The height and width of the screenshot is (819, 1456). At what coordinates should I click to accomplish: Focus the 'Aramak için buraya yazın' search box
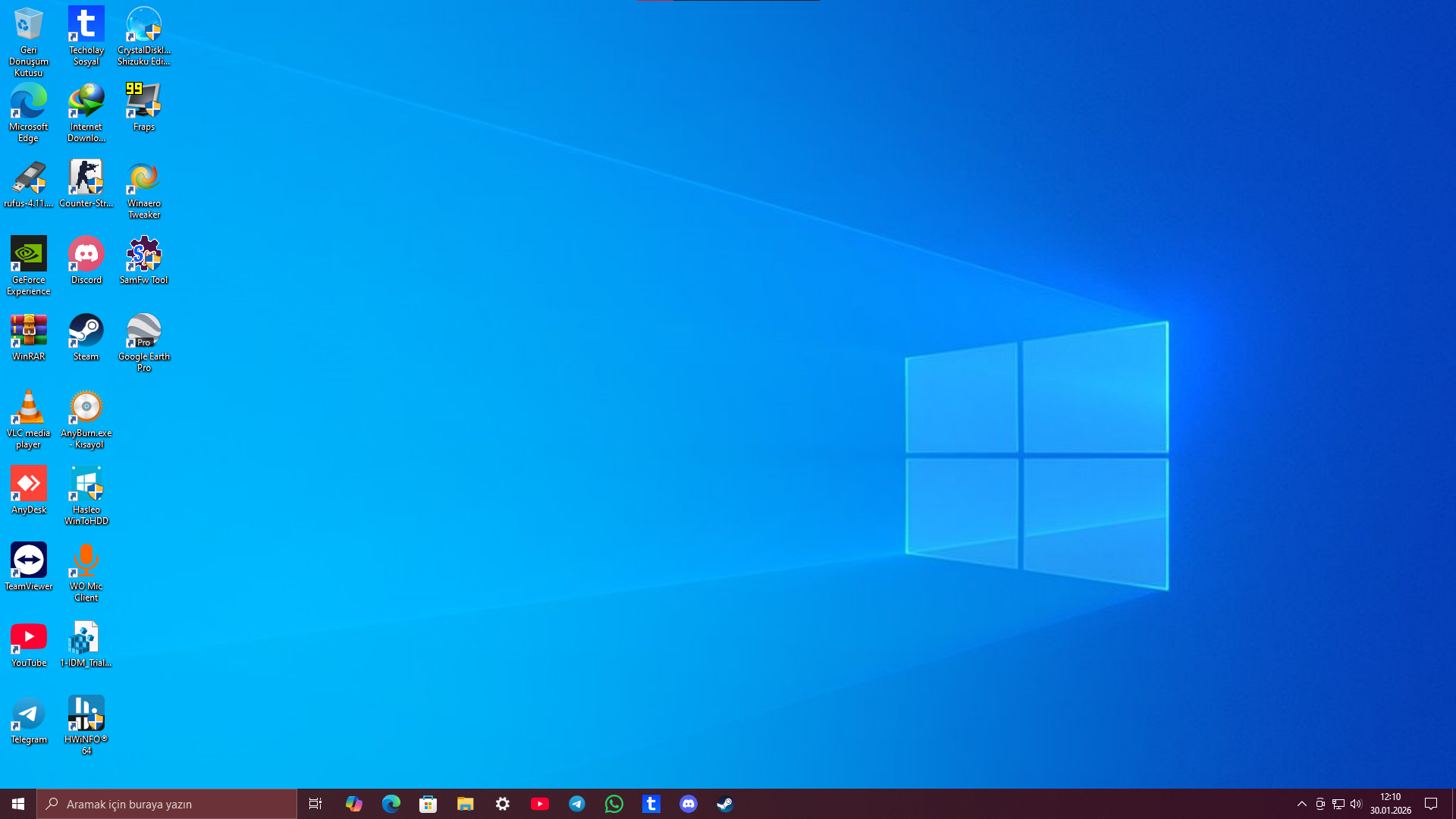(167, 804)
